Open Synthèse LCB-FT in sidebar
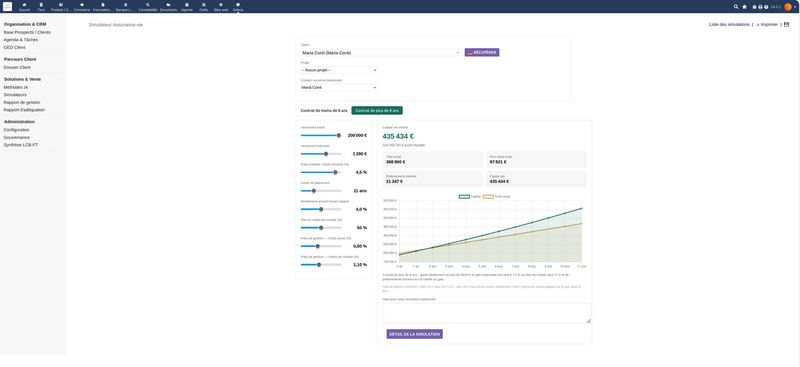The image size is (800, 367). [21, 145]
